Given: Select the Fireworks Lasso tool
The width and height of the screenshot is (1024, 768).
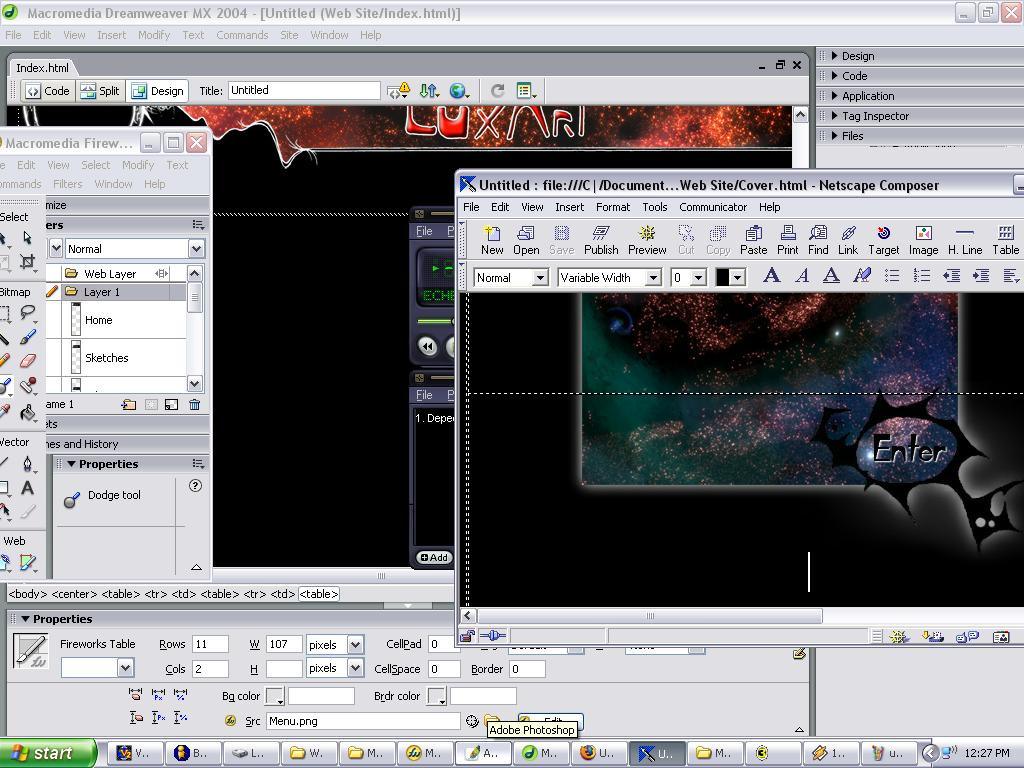Looking at the screenshot, I should (27, 313).
